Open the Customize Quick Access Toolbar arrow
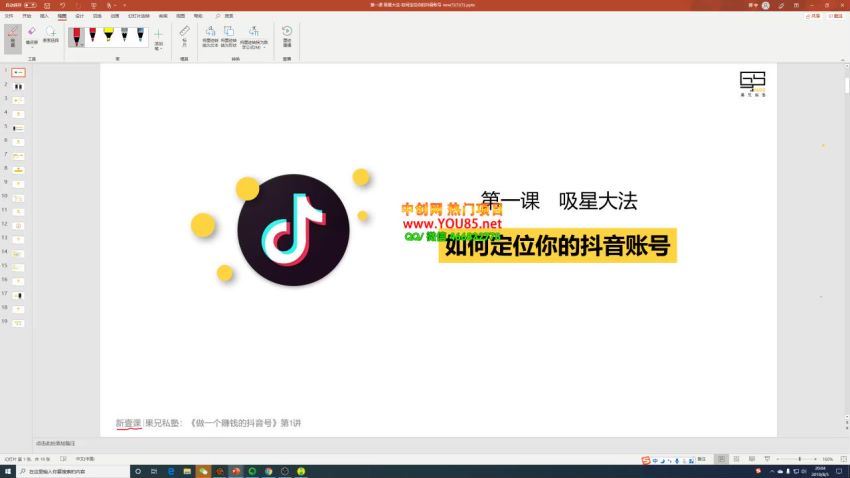Image resolution: width=850 pixels, height=478 pixels. [x=125, y=5]
